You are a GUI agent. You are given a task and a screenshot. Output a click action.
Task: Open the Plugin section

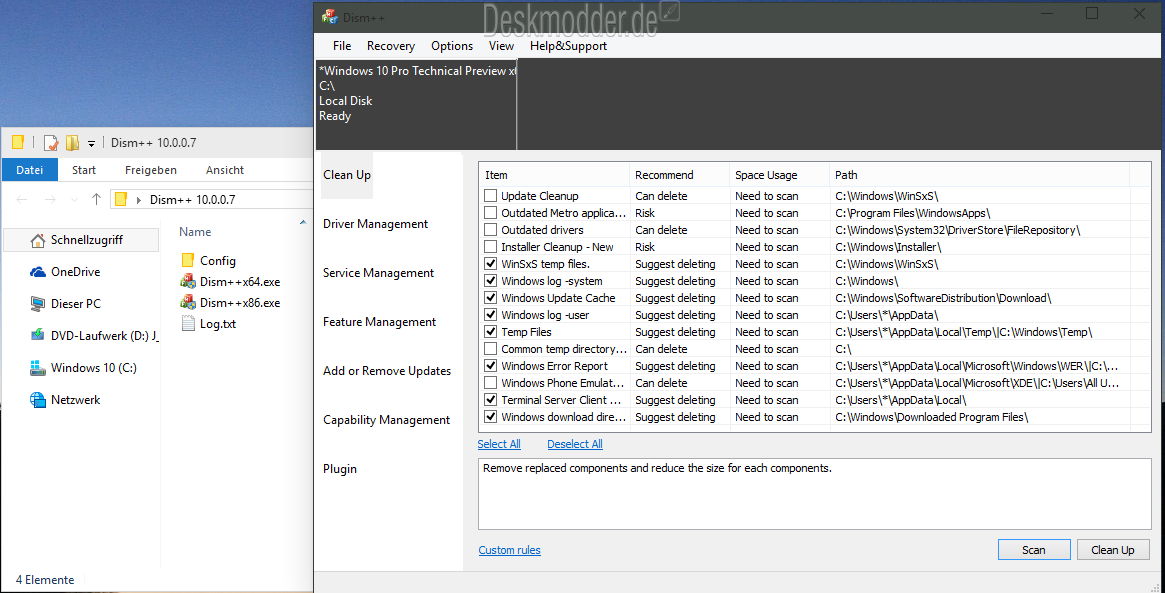point(340,470)
